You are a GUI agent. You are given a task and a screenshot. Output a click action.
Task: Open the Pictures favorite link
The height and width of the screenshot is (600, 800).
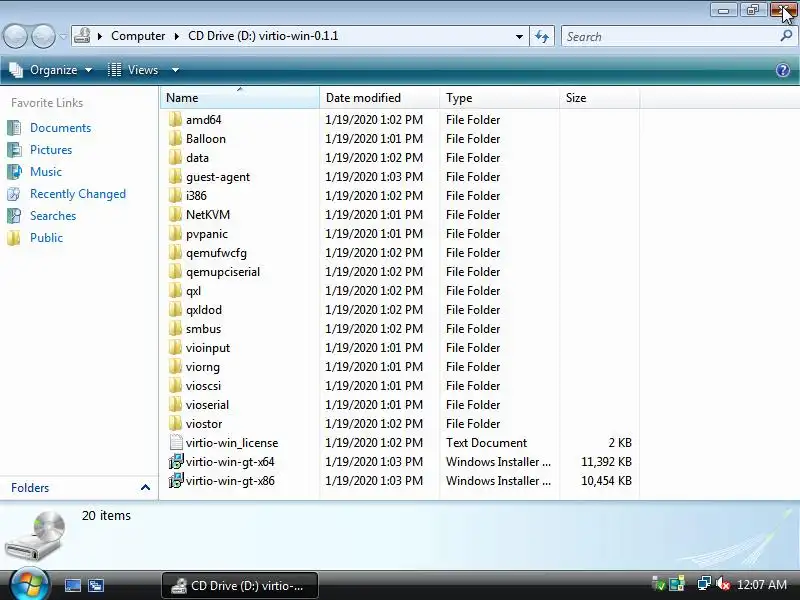click(51, 150)
